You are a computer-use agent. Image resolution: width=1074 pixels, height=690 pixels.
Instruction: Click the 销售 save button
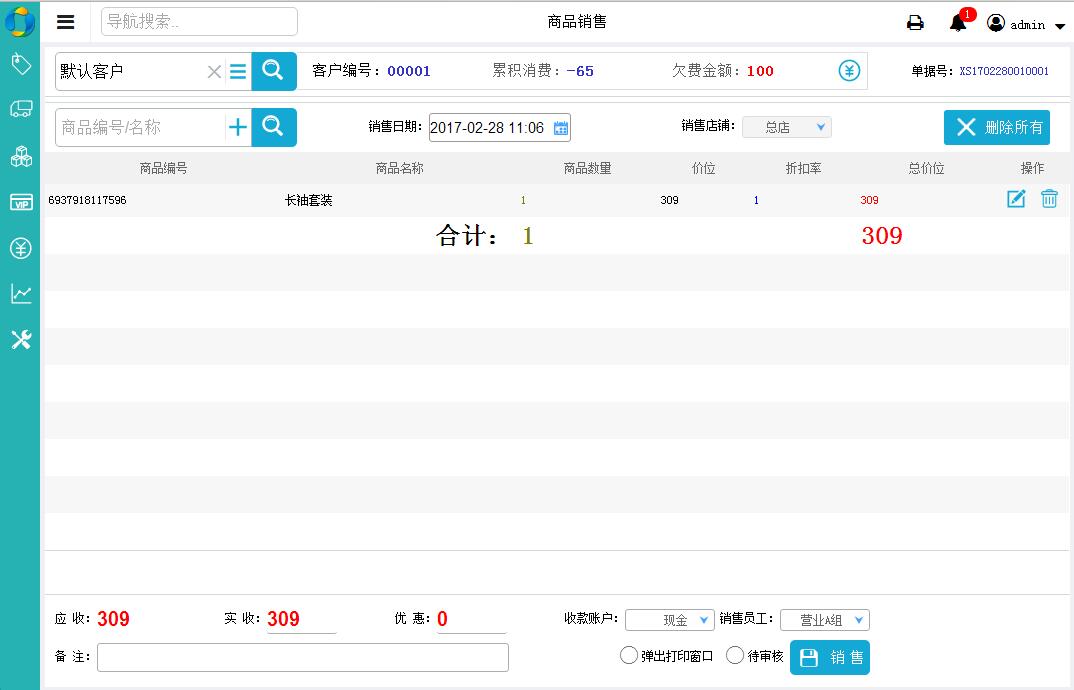click(x=830, y=657)
